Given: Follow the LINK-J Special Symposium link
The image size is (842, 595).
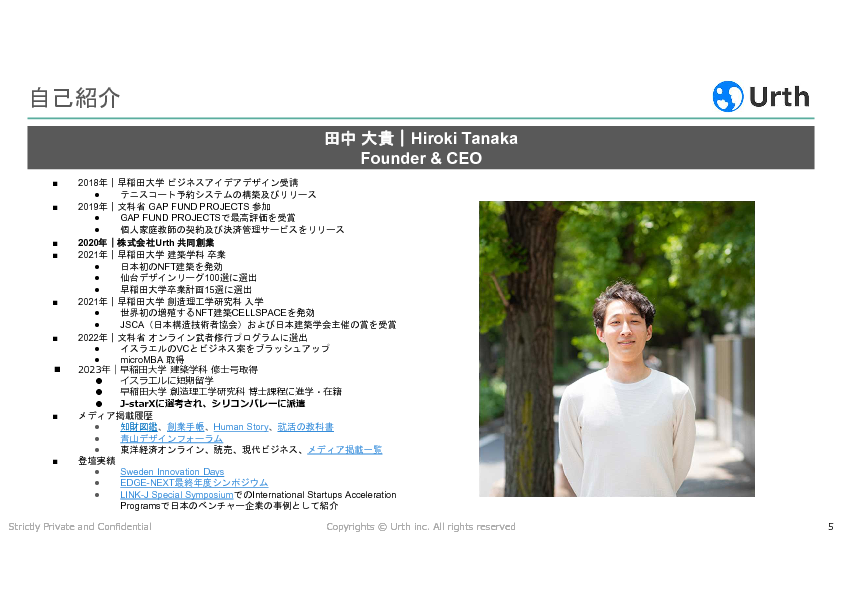Looking at the screenshot, I should (x=177, y=495).
